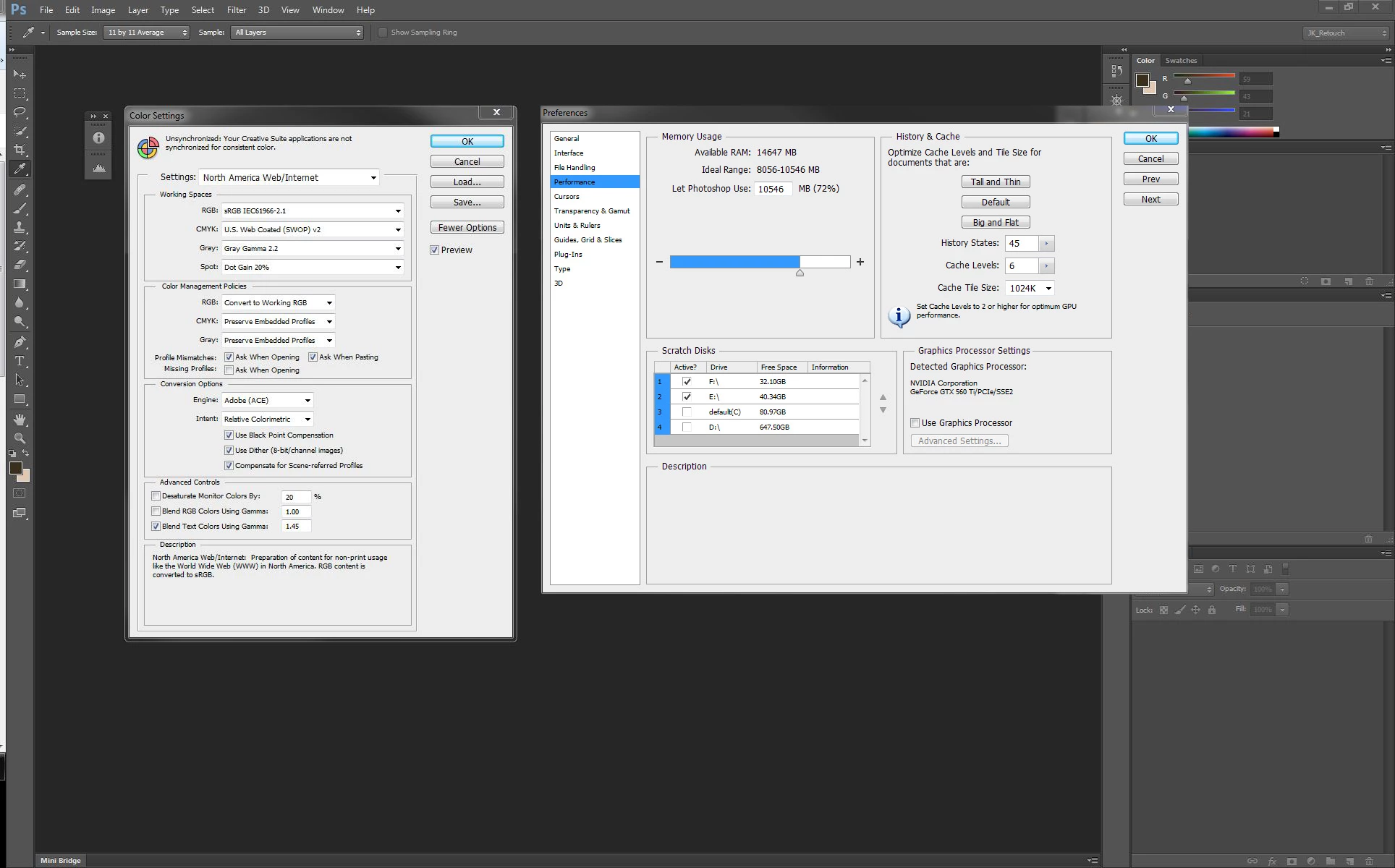Open the Cache Tile Size dropdown
The width and height of the screenshot is (1395, 868).
(1030, 288)
